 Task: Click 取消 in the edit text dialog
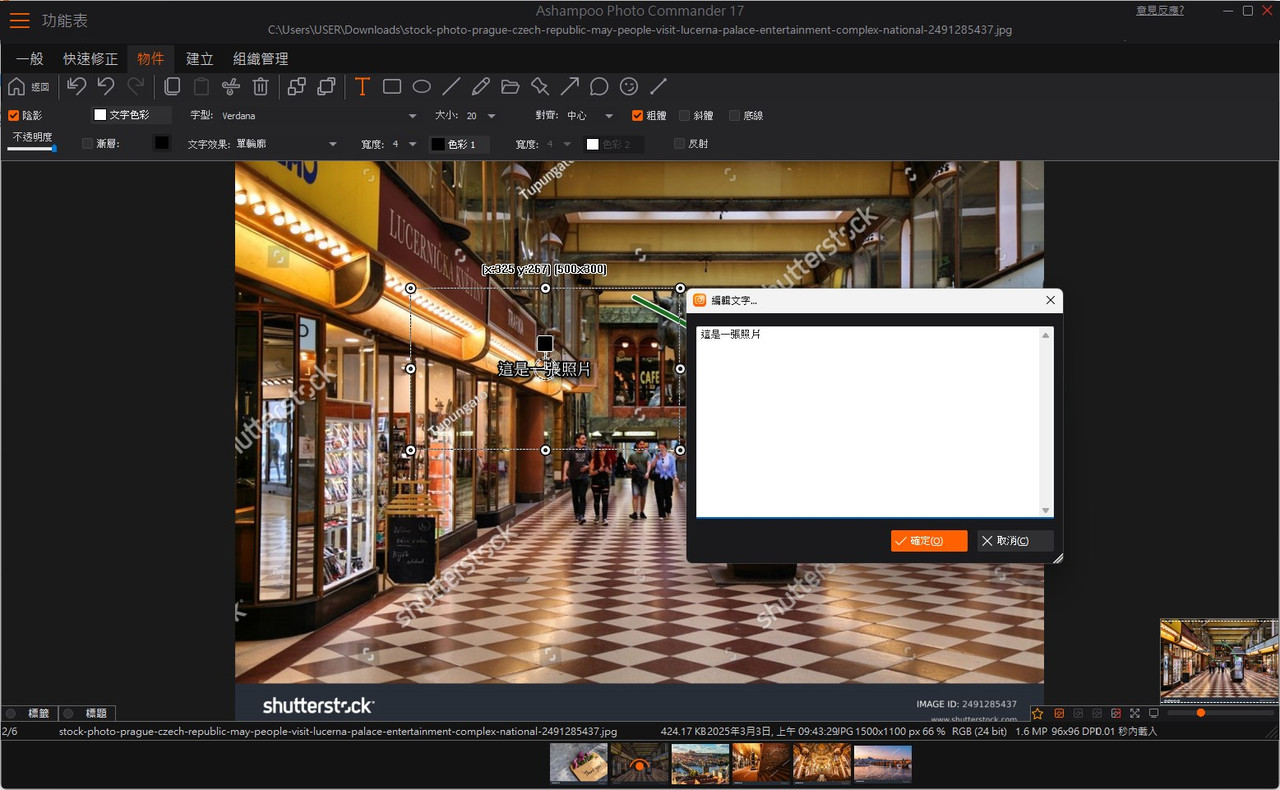click(x=1015, y=541)
